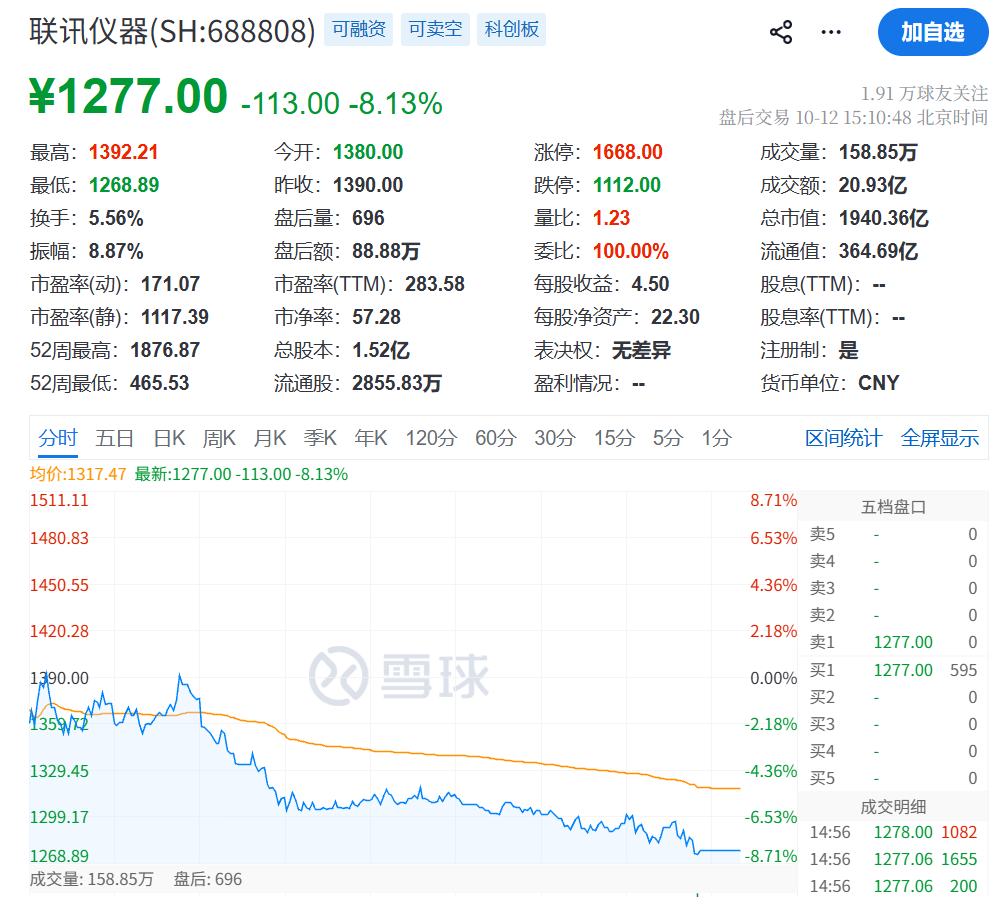Click the 14:56 trade with volume 1655
1007x897 pixels.
[893, 860]
